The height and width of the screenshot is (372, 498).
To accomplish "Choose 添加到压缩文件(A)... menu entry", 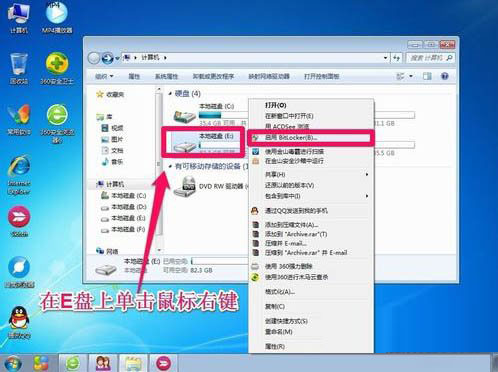I will 311,225.
